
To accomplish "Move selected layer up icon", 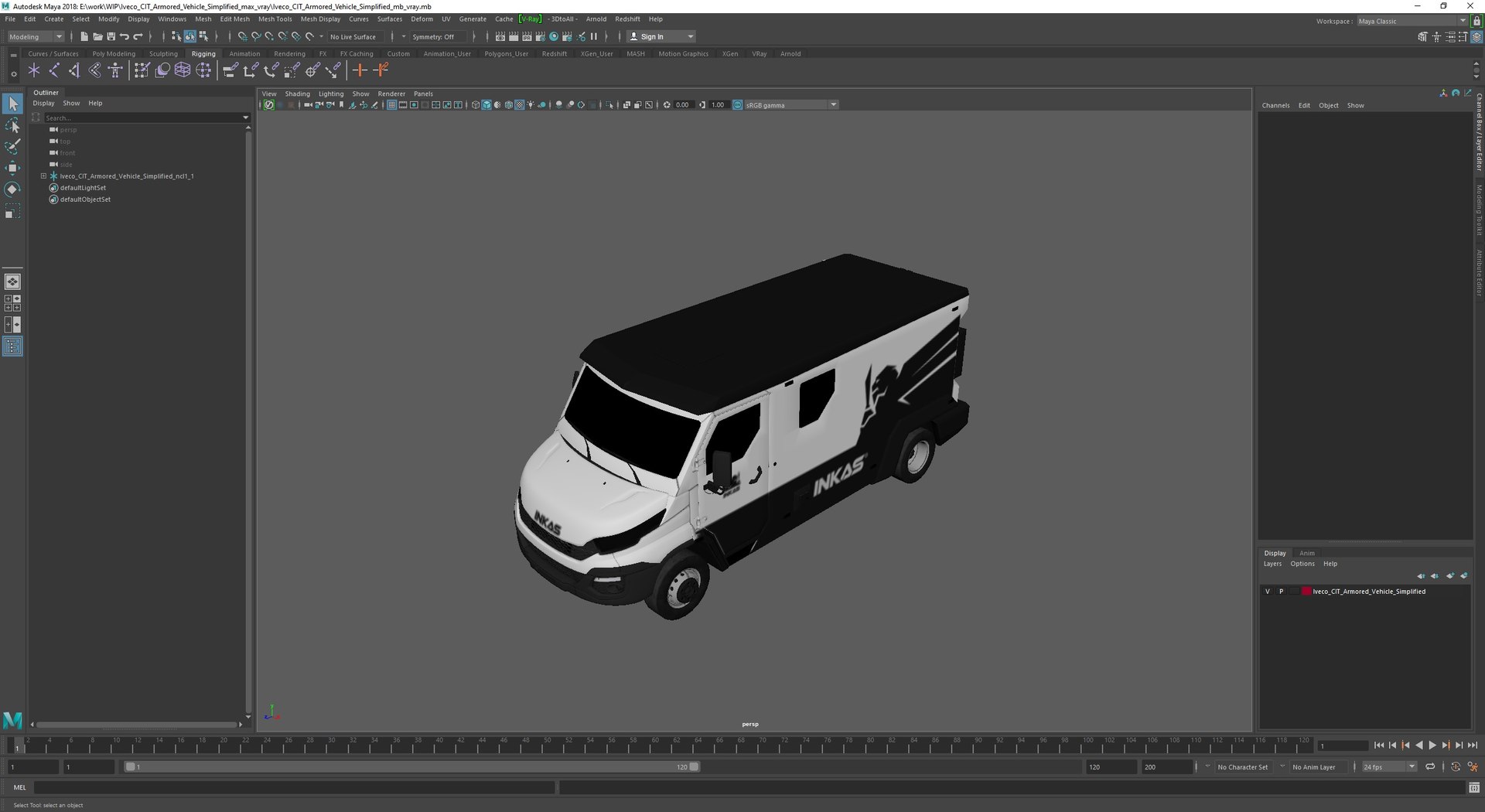I will point(1421,576).
